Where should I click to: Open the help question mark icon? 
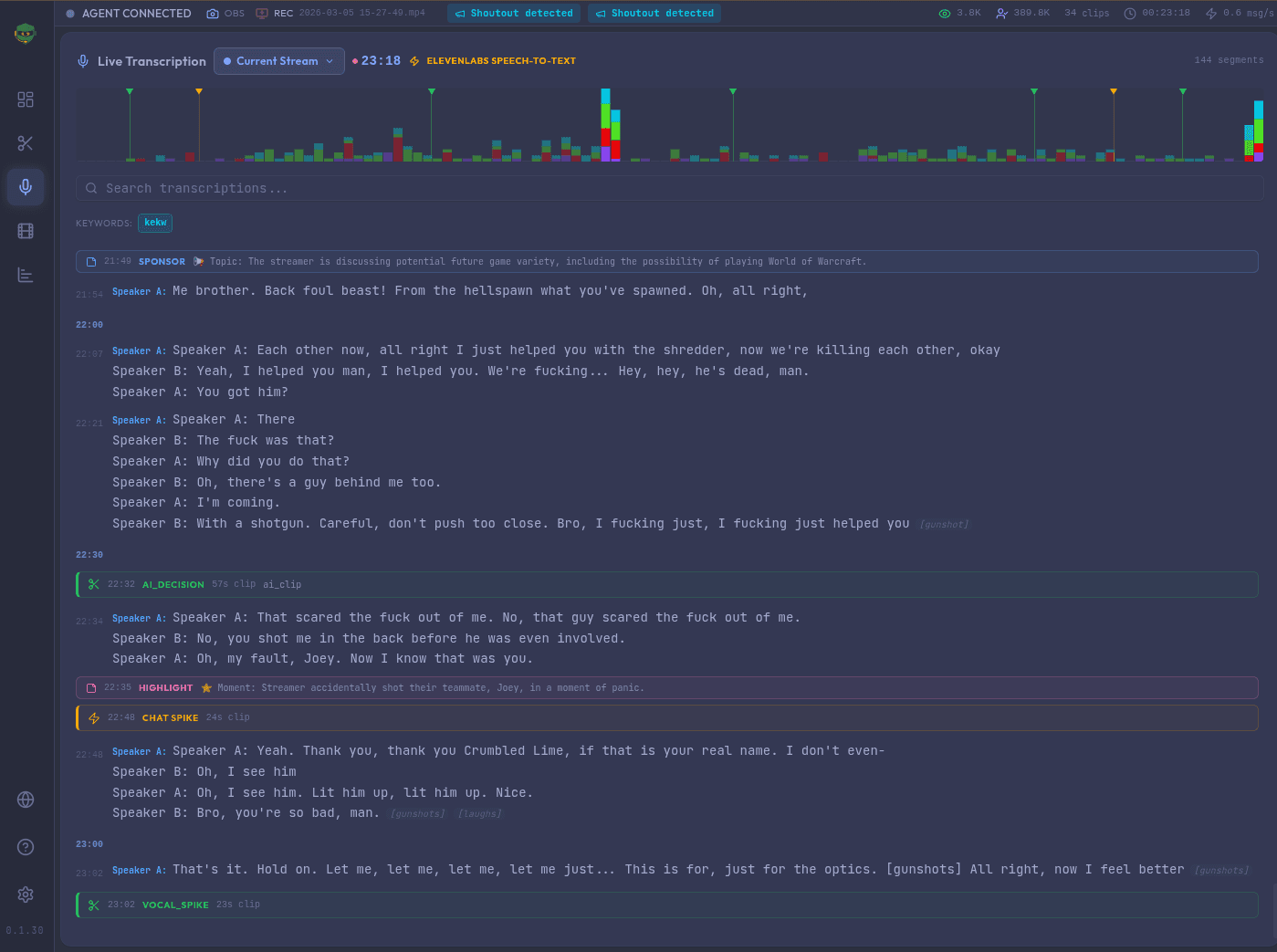(26, 847)
